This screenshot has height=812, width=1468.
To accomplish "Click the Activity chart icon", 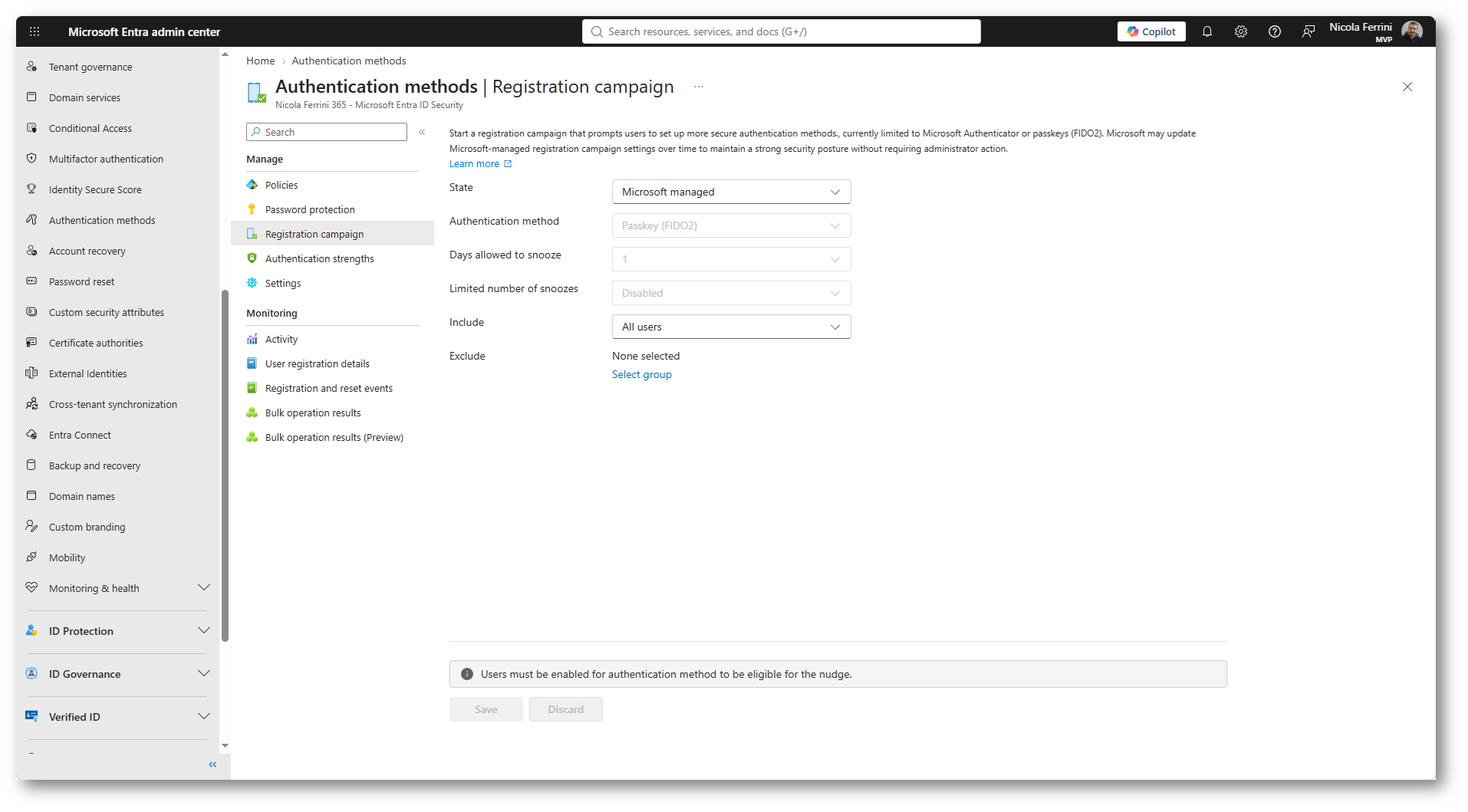I will pos(252,339).
